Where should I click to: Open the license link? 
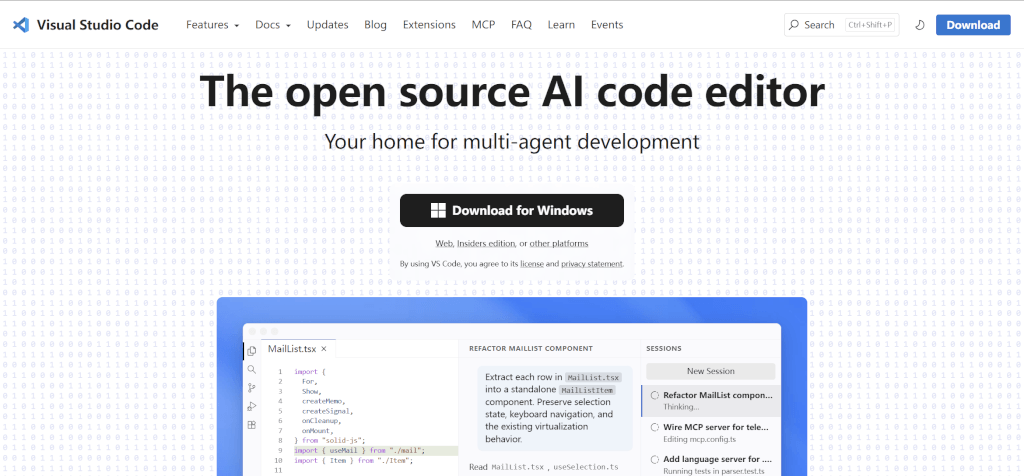pyautogui.click(x=531, y=264)
